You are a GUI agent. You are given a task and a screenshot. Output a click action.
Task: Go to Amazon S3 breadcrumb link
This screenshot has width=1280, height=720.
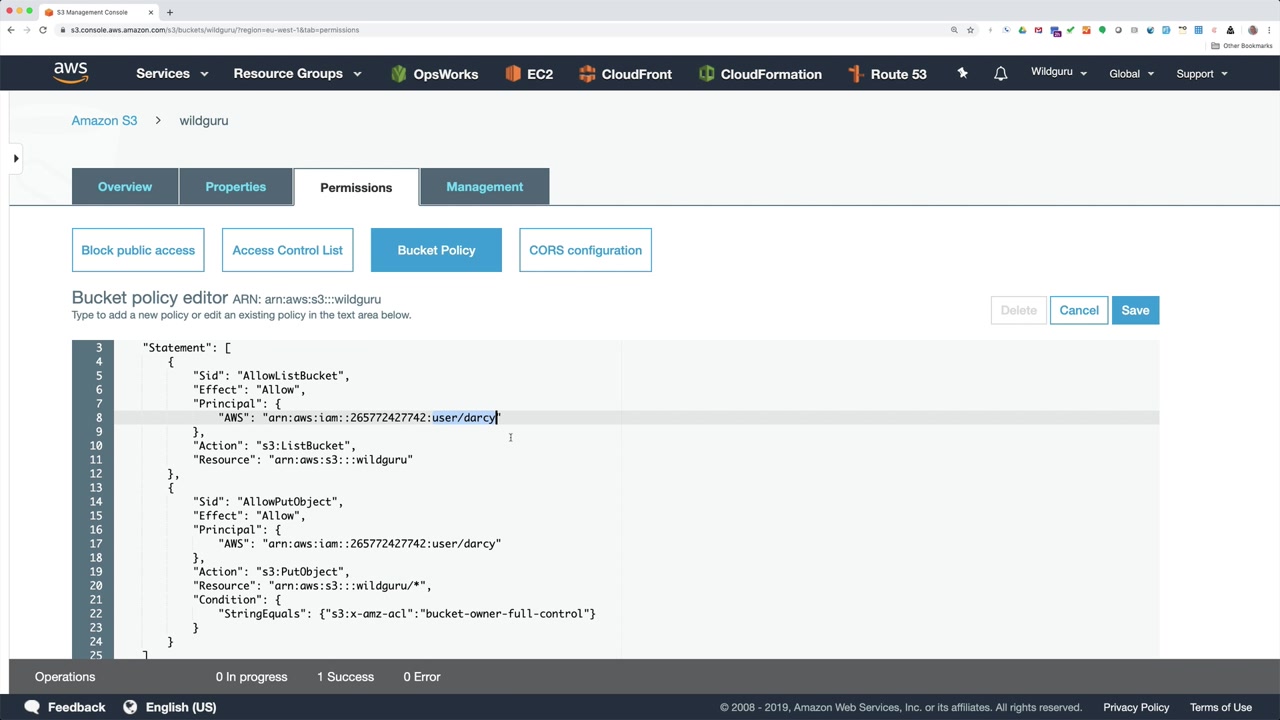[104, 121]
